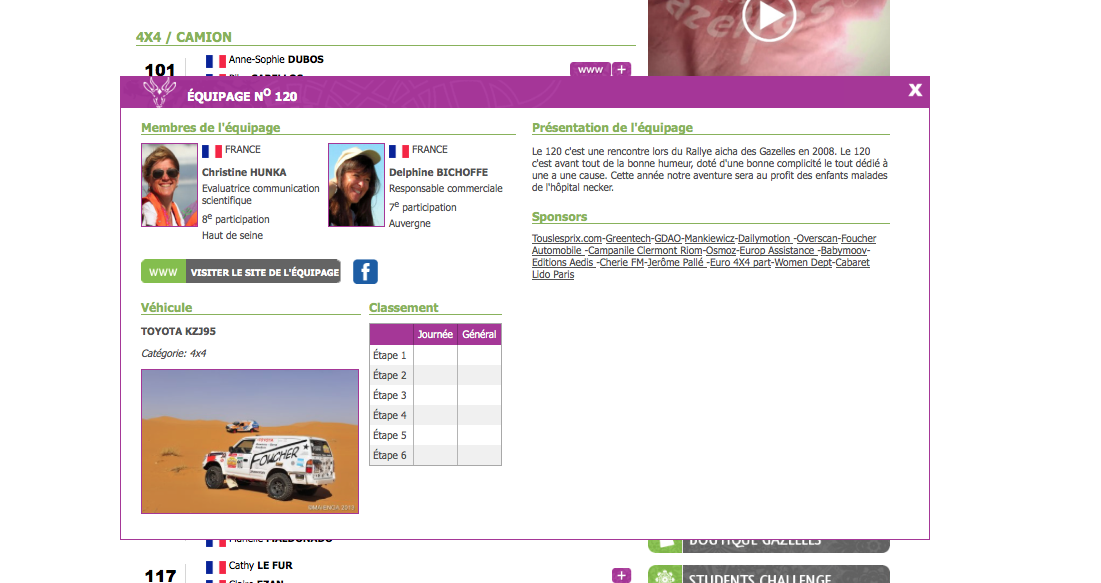Open the team's Facebook page icon
The width and height of the screenshot is (1101, 583).
coord(365,272)
